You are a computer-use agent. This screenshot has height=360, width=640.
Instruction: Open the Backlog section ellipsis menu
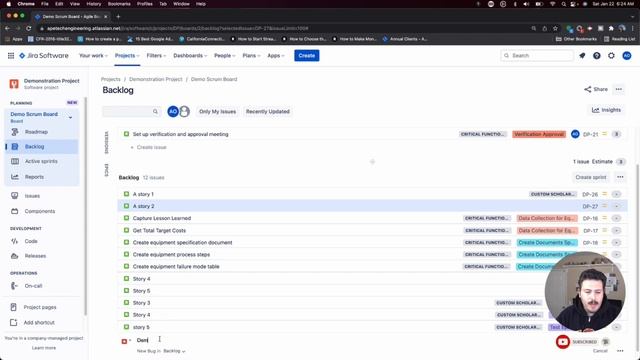click(x=620, y=177)
